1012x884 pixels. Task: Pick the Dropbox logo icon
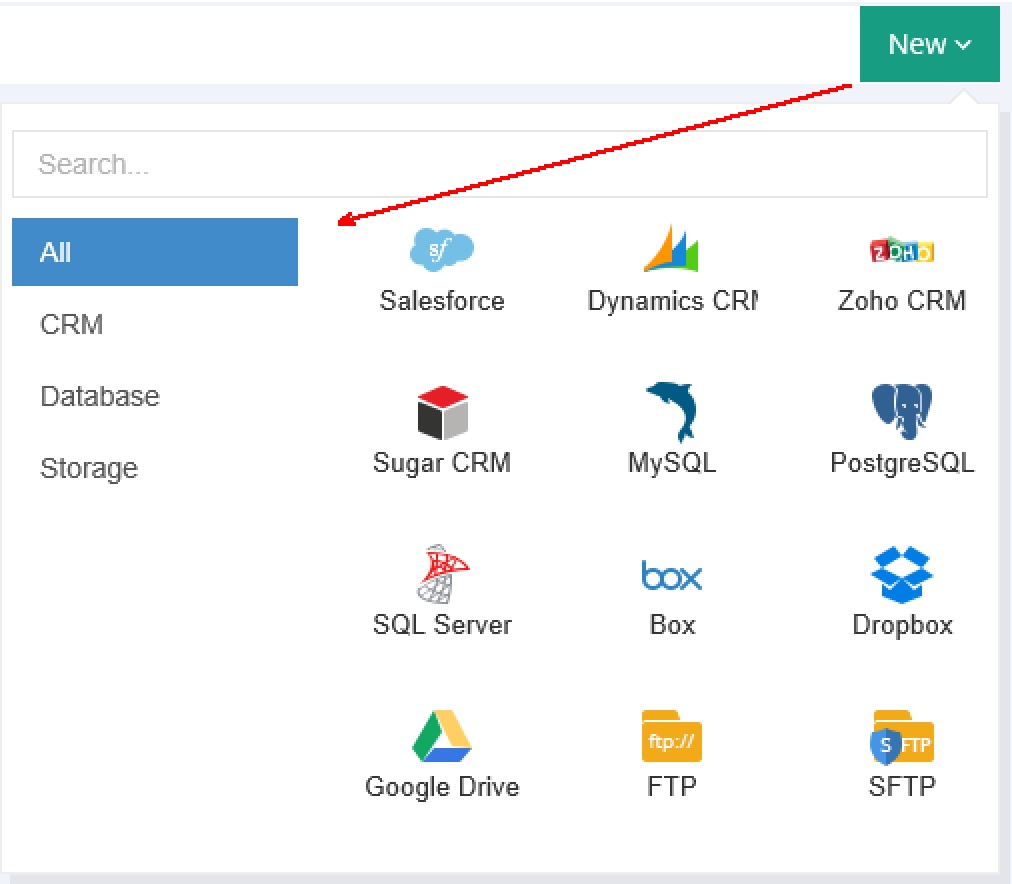[902, 574]
